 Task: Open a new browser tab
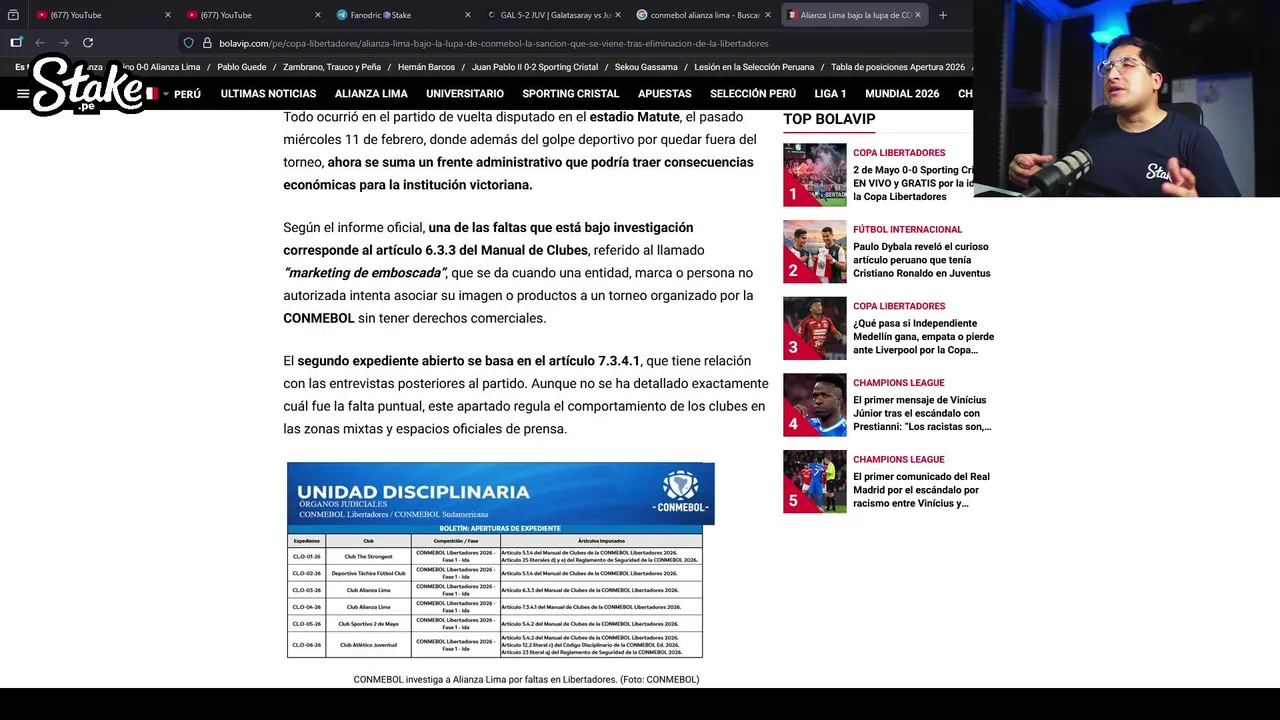[x=942, y=15]
